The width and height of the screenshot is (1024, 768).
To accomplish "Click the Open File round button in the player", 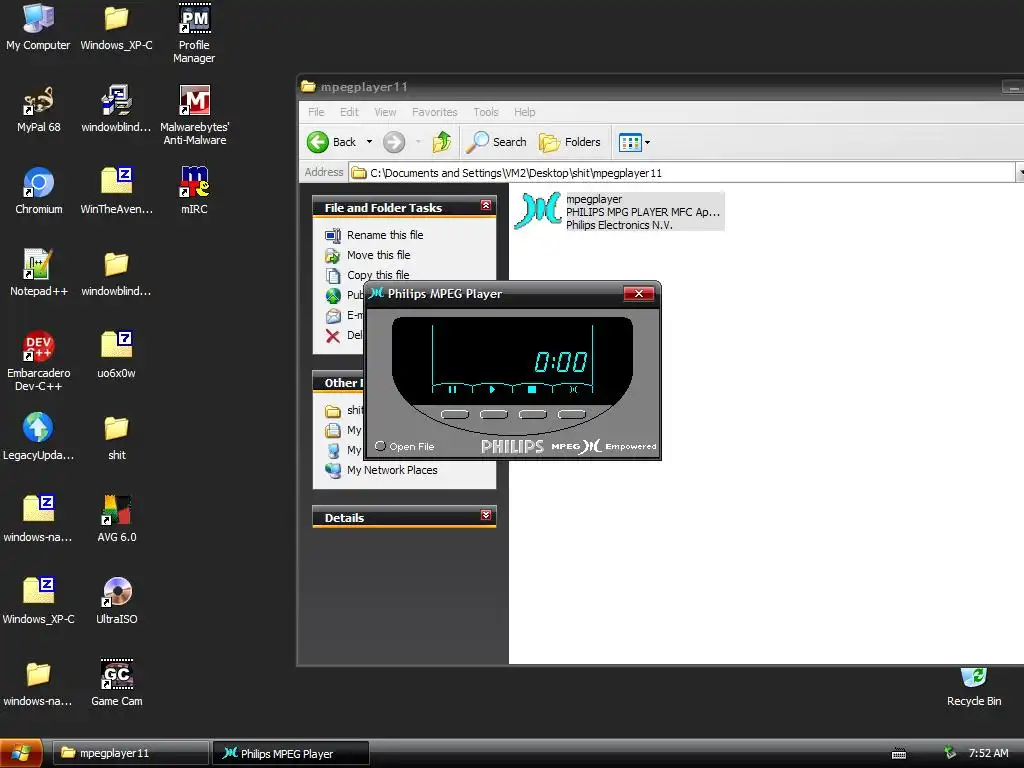I will point(380,446).
